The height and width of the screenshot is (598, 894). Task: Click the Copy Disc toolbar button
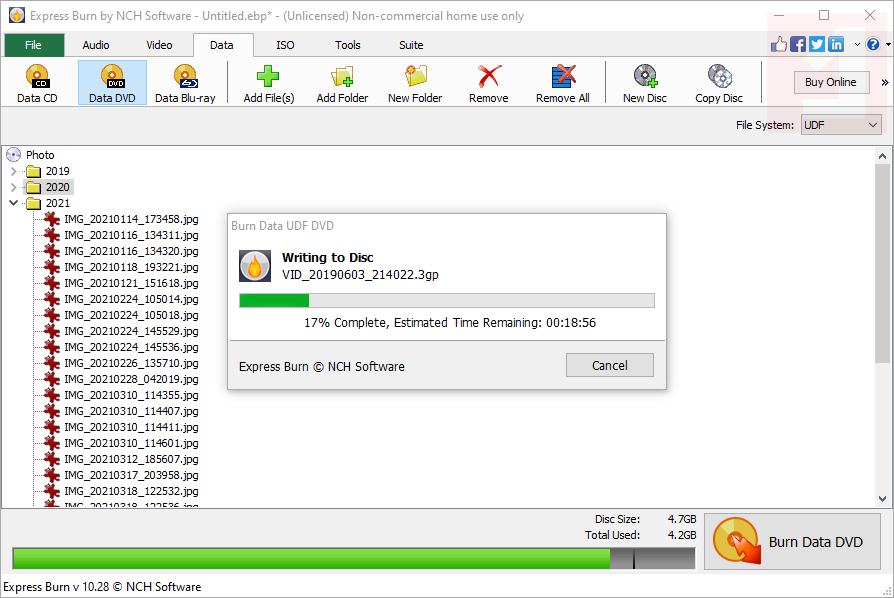(x=719, y=83)
